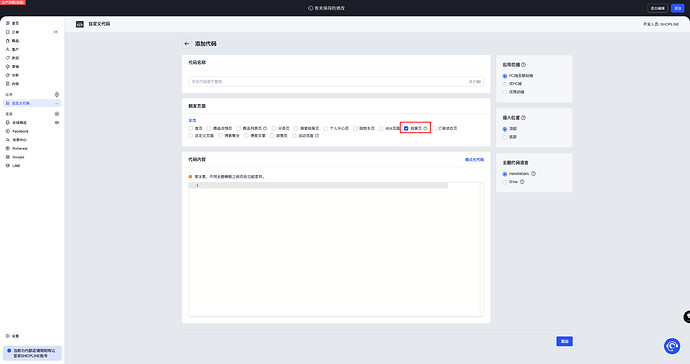Image resolution: width=690 pixels, height=364 pixels.
Task: Click the help icon next to 应用范围
Action: (x=523, y=65)
